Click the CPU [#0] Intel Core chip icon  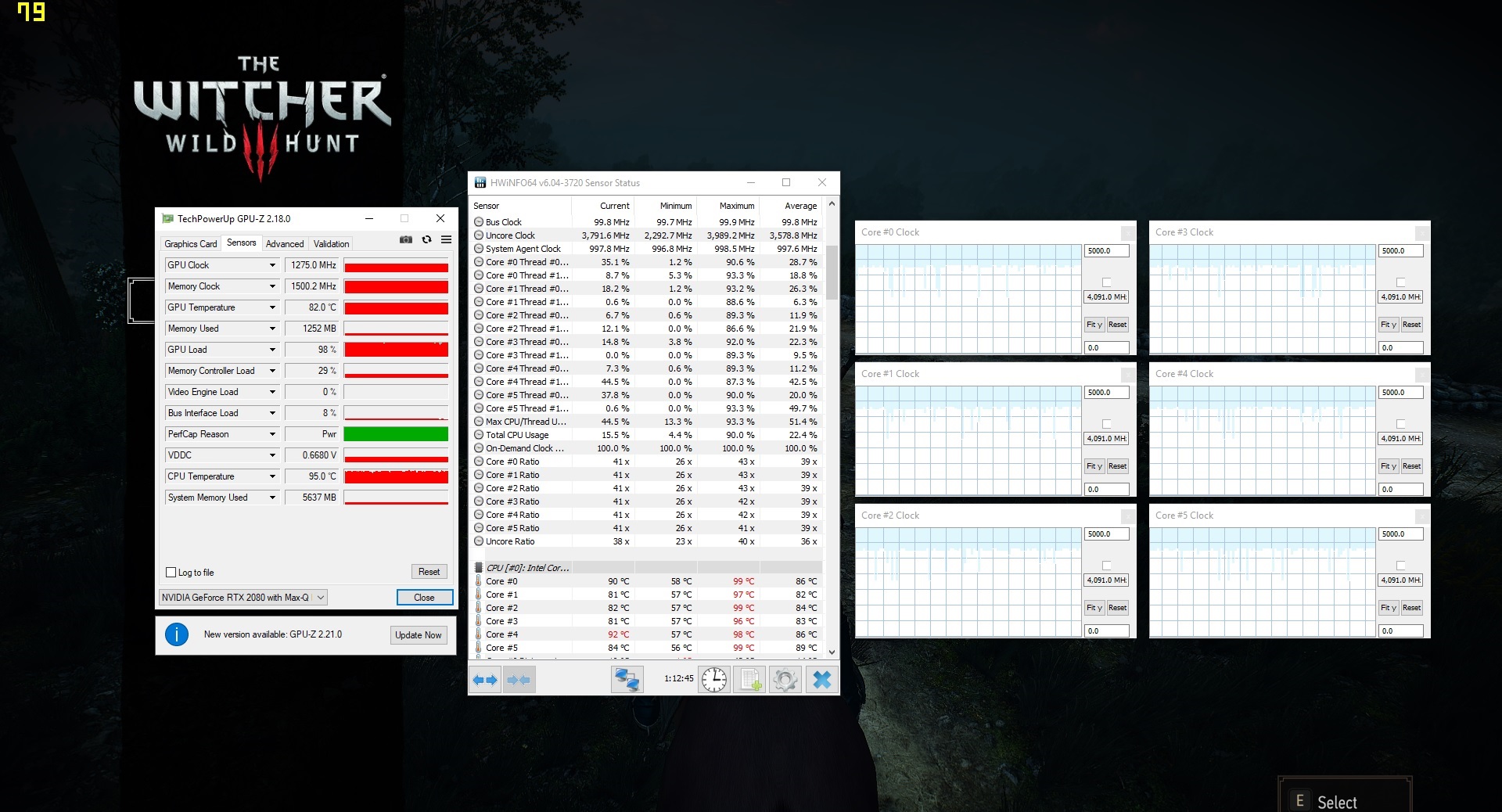coord(479,568)
